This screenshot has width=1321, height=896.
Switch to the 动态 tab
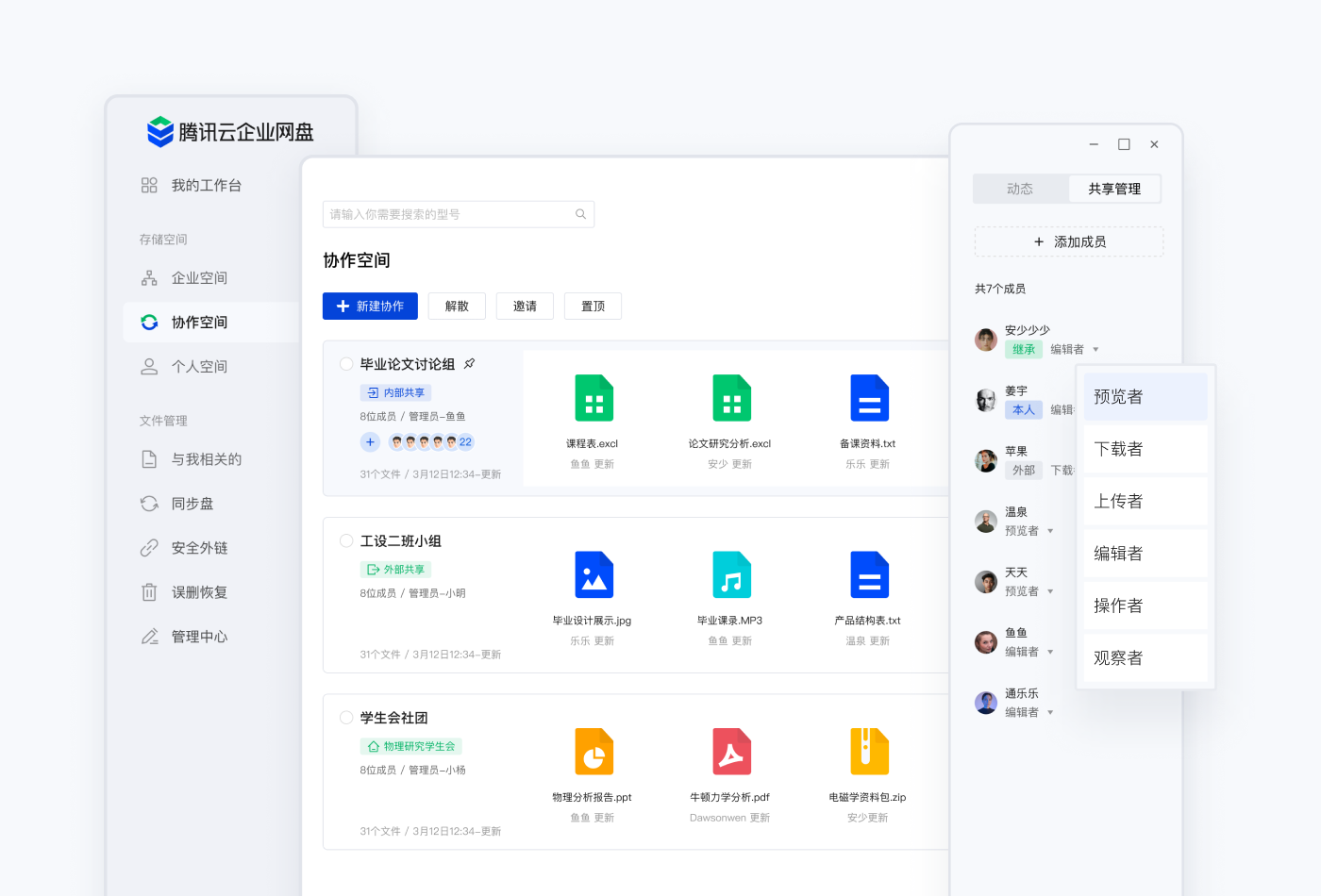(x=1020, y=188)
